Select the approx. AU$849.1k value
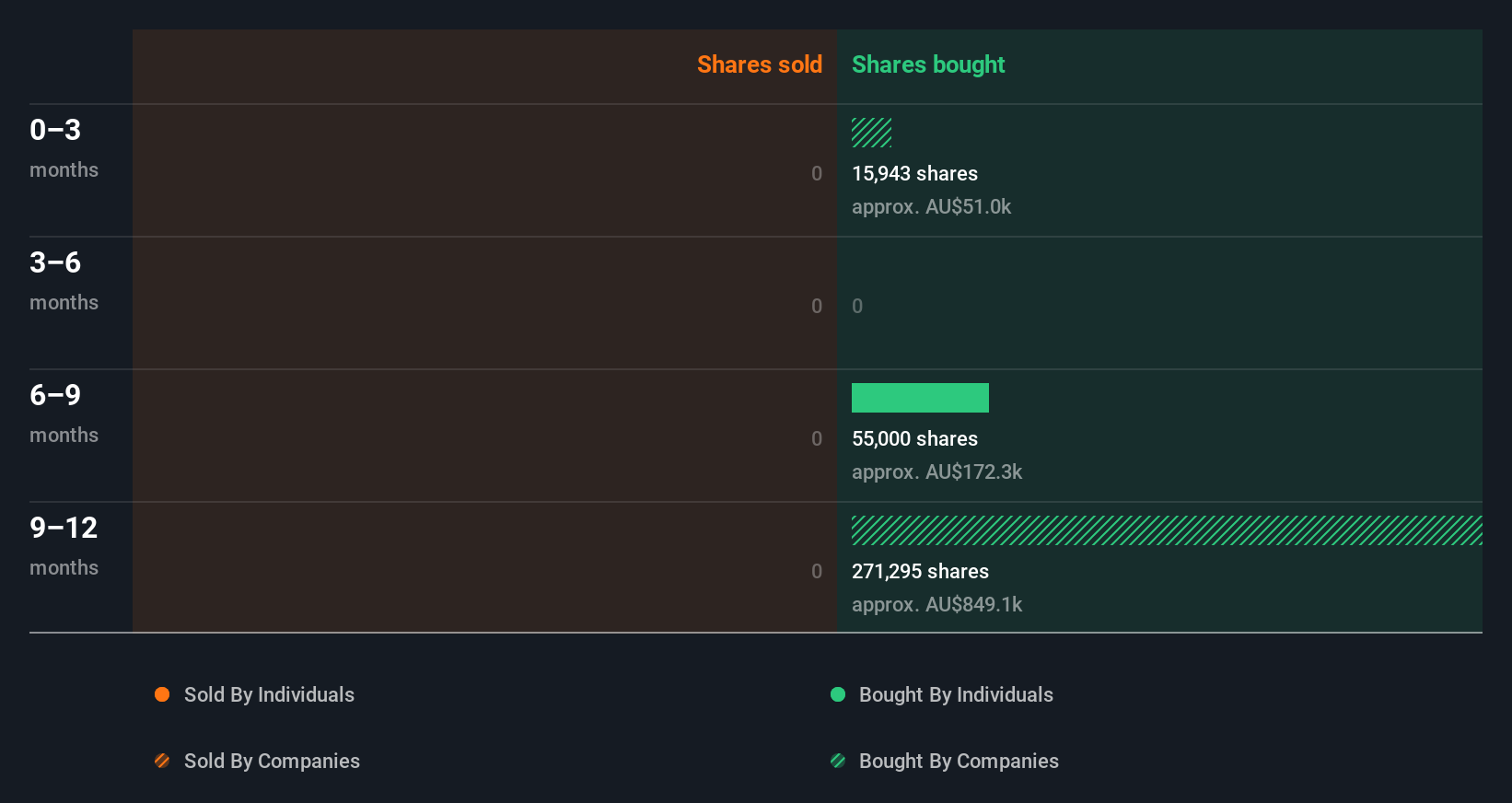The width and height of the screenshot is (1512, 803). [936, 604]
